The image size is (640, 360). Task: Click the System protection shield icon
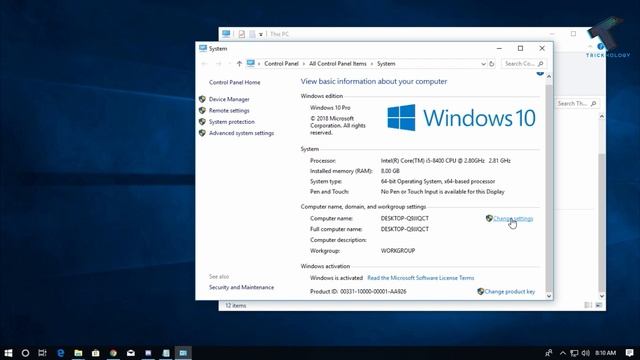(202, 122)
